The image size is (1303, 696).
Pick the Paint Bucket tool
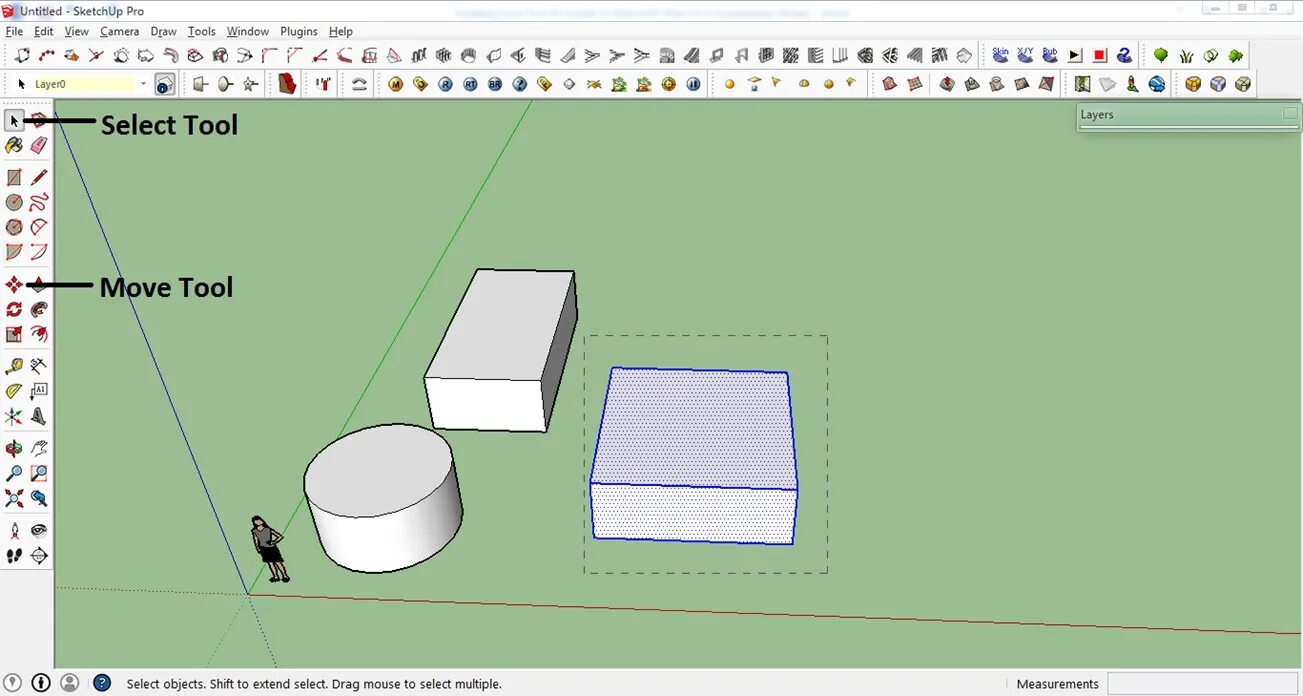pyautogui.click(x=14, y=146)
